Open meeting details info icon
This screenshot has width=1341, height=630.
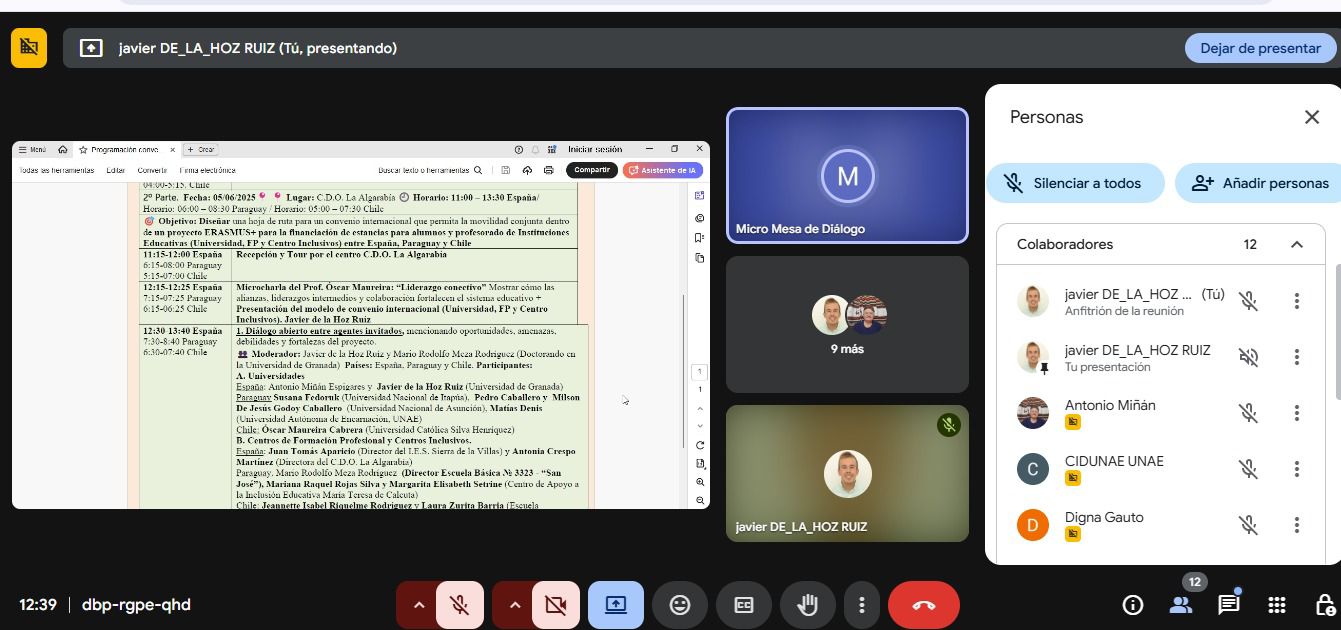[1133, 605]
